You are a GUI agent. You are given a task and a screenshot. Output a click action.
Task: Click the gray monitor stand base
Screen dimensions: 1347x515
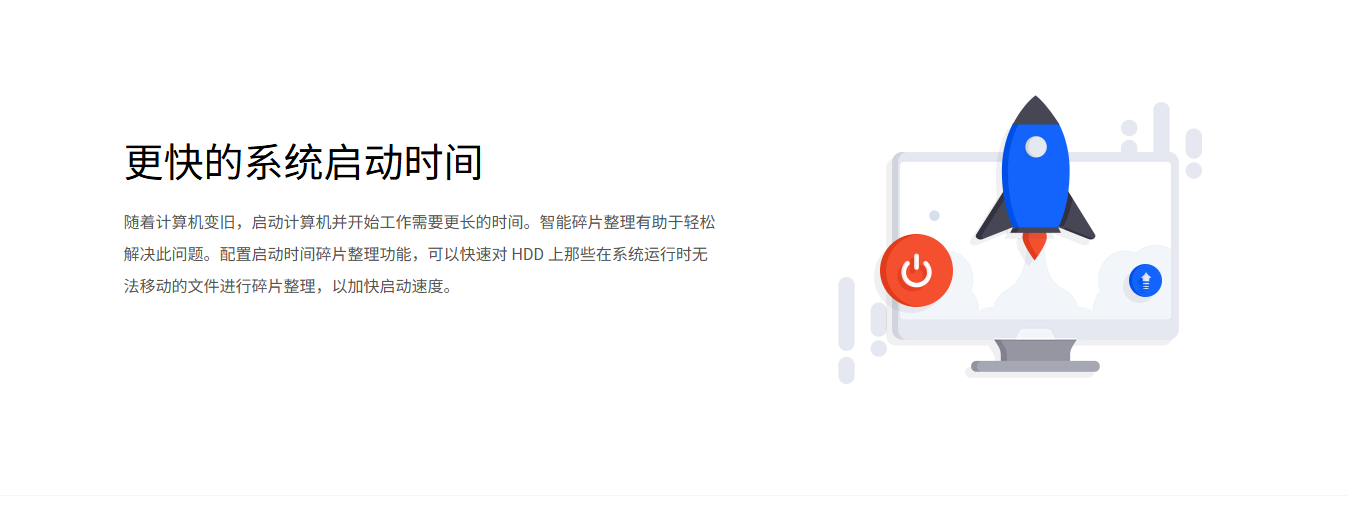(x=1035, y=366)
